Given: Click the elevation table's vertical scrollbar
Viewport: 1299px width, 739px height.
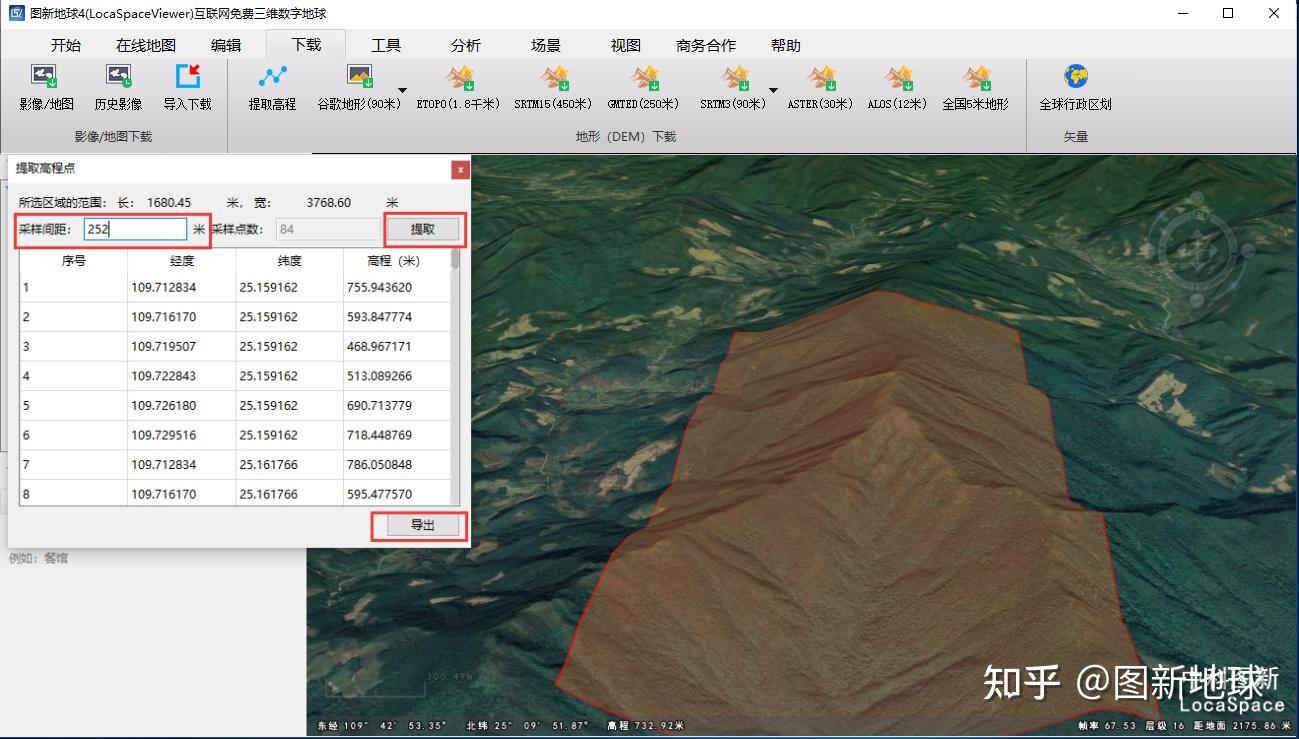Looking at the screenshot, I should [x=456, y=376].
